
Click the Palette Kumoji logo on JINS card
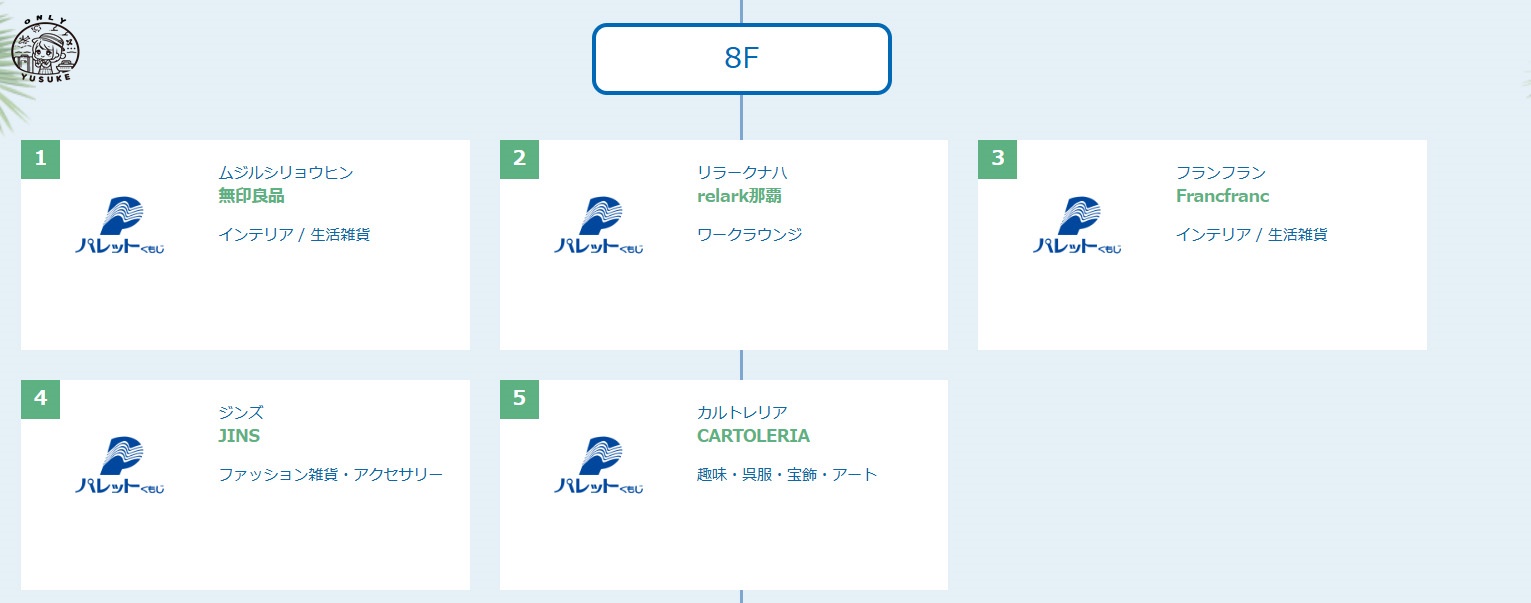pyautogui.click(x=118, y=464)
